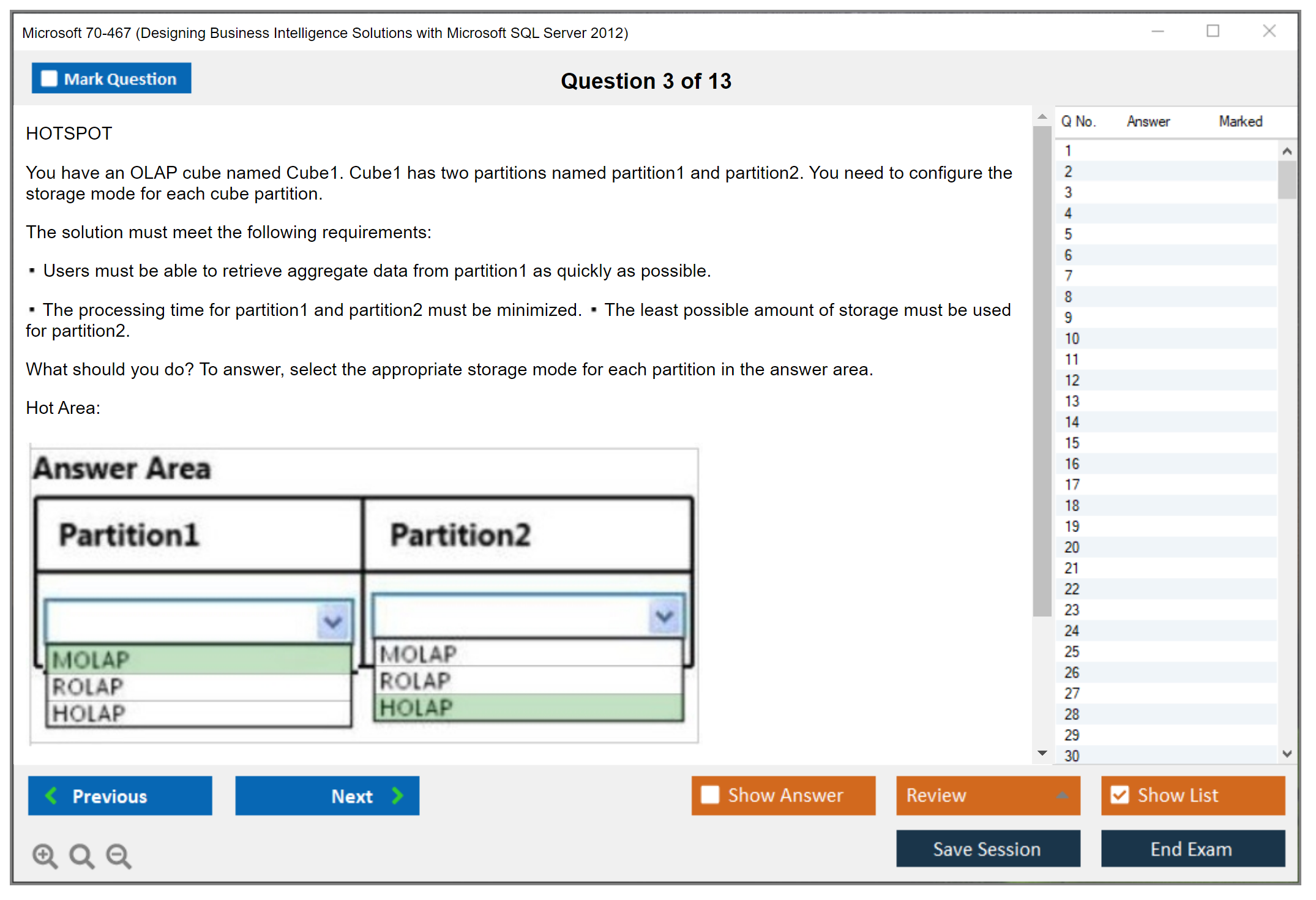
Task: Toggle the Mark Question checkbox
Action: (x=48, y=78)
